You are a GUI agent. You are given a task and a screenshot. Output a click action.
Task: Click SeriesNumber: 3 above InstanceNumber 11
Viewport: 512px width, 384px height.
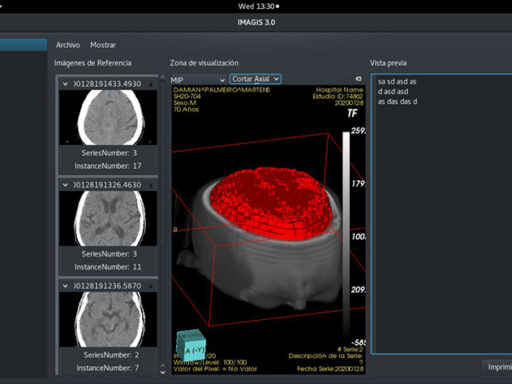[109, 254]
